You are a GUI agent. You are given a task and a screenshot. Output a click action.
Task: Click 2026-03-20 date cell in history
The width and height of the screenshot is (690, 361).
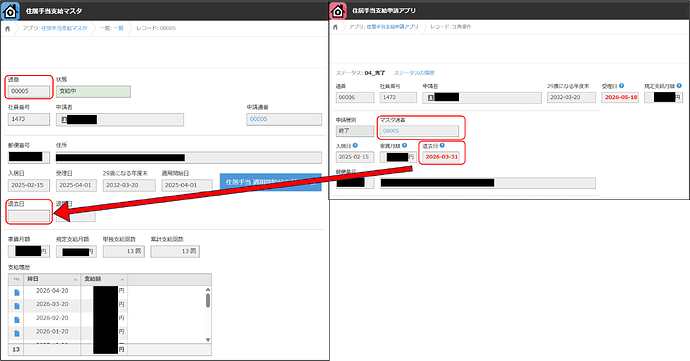point(52,304)
